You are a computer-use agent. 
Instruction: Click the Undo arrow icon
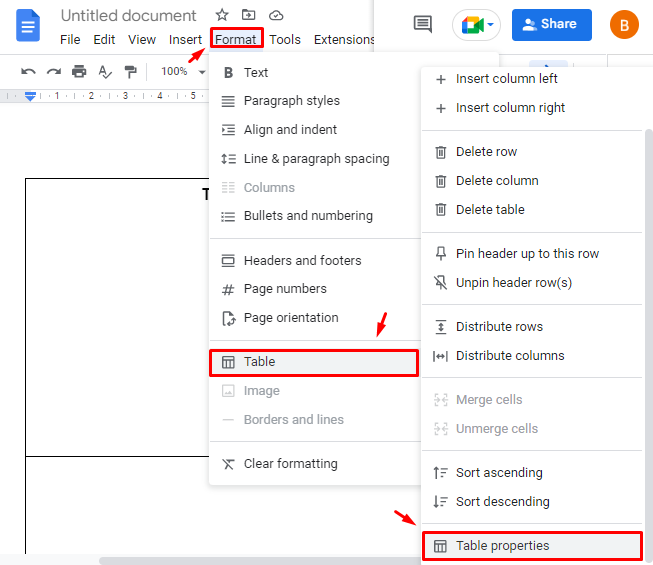pyautogui.click(x=28, y=72)
